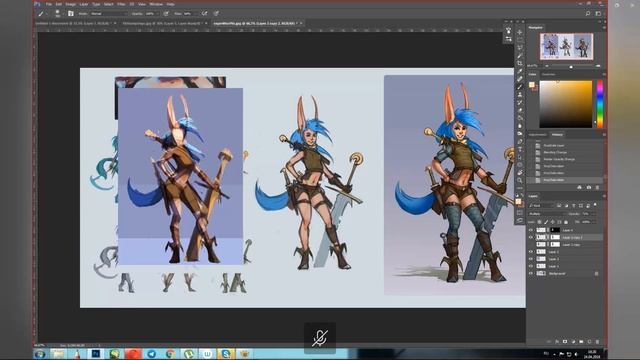The height and width of the screenshot is (360, 640).
Task: Toggle visibility of the fourth layer row
Action: pyautogui.click(x=531, y=252)
